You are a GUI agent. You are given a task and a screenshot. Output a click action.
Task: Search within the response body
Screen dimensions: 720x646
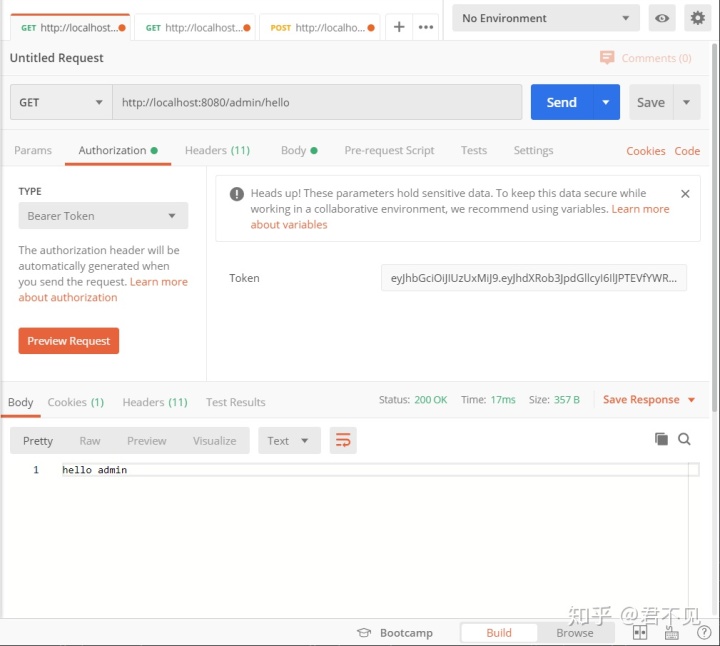pyautogui.click(x=684, y=439)
